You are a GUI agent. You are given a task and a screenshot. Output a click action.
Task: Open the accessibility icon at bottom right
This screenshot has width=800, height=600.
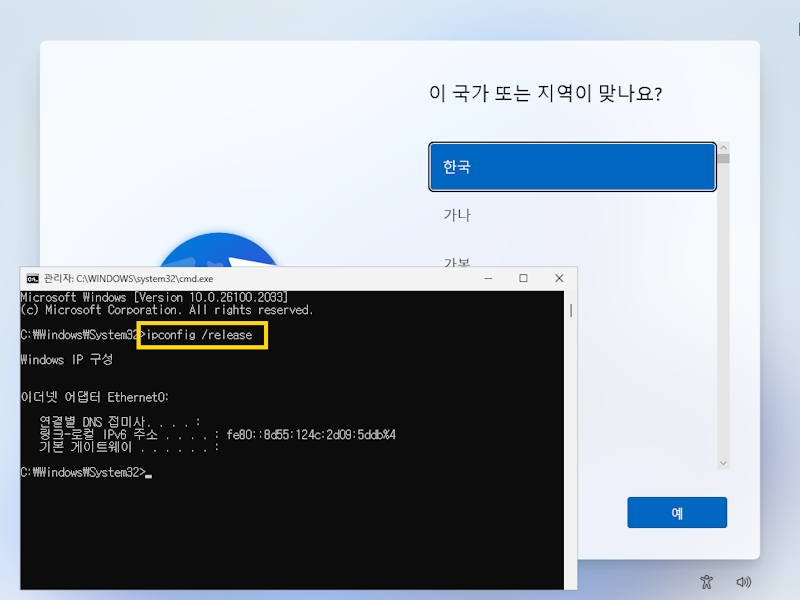(706, 582)
